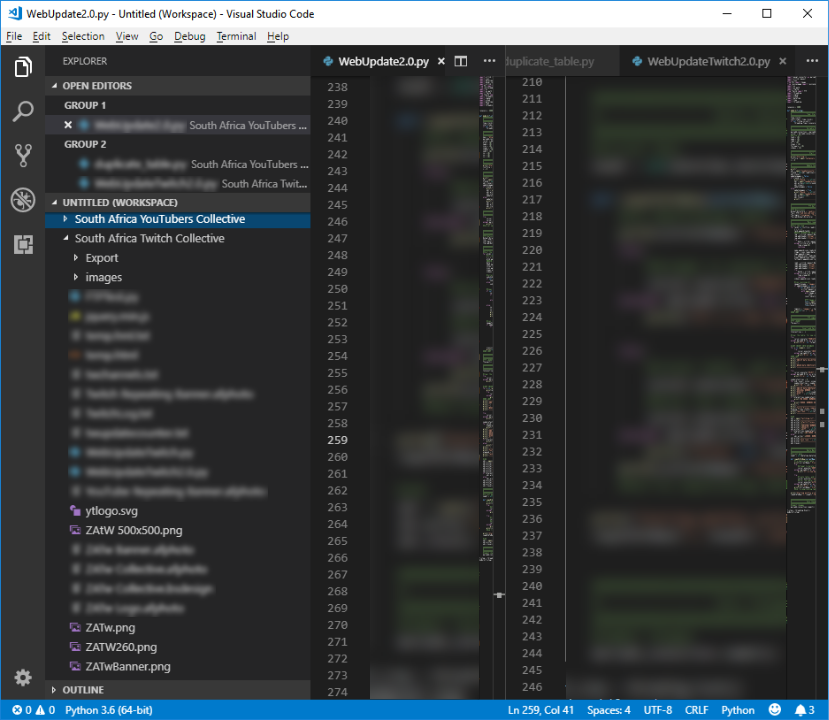
Task: Open the Terminal menu
Action: (236, 36)
